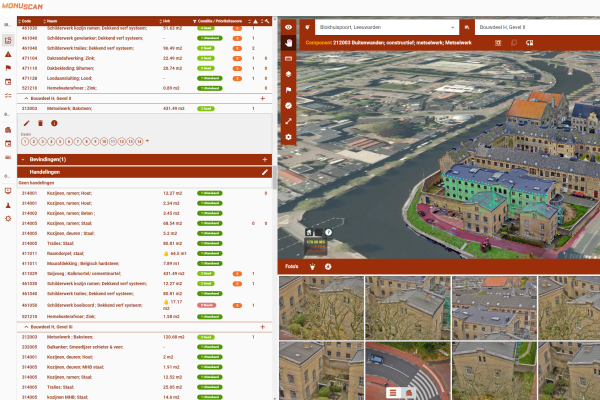600x400 pixels.
Task: Click the list icon on bottom photo strip
Action: 393,393
